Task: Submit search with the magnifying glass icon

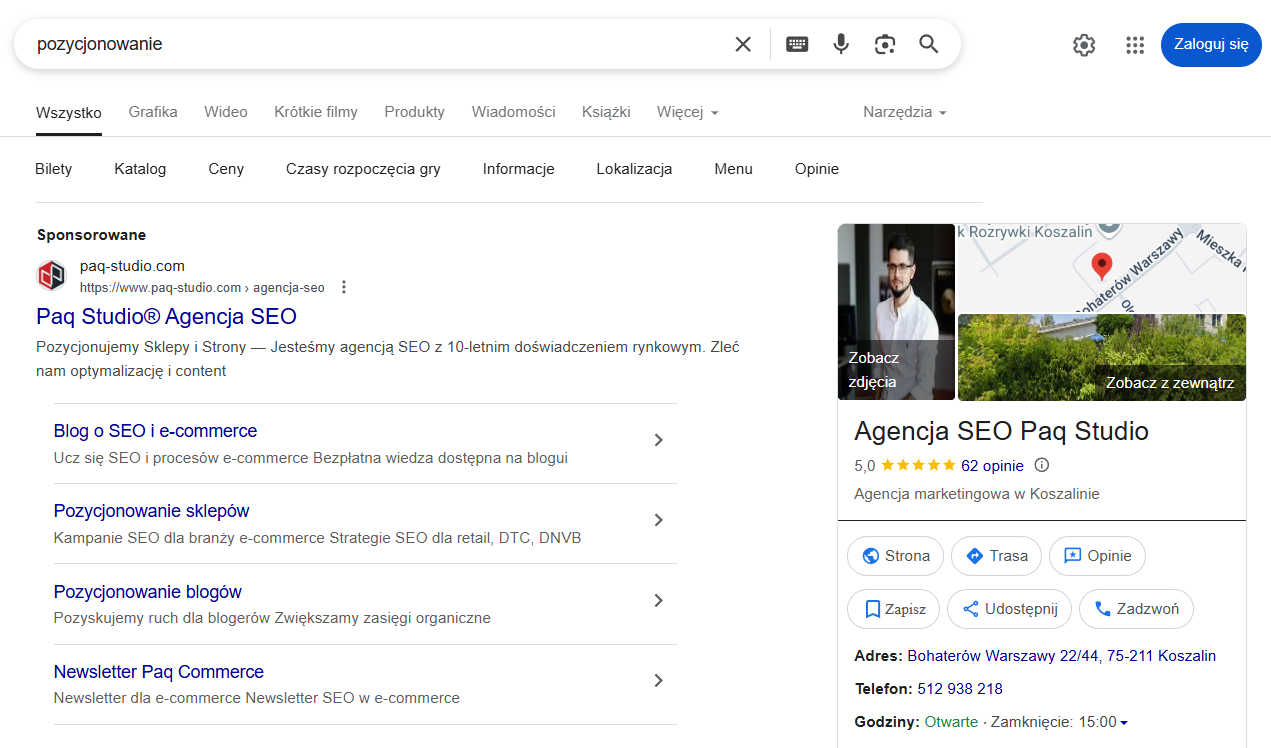Action: [929, 44]
